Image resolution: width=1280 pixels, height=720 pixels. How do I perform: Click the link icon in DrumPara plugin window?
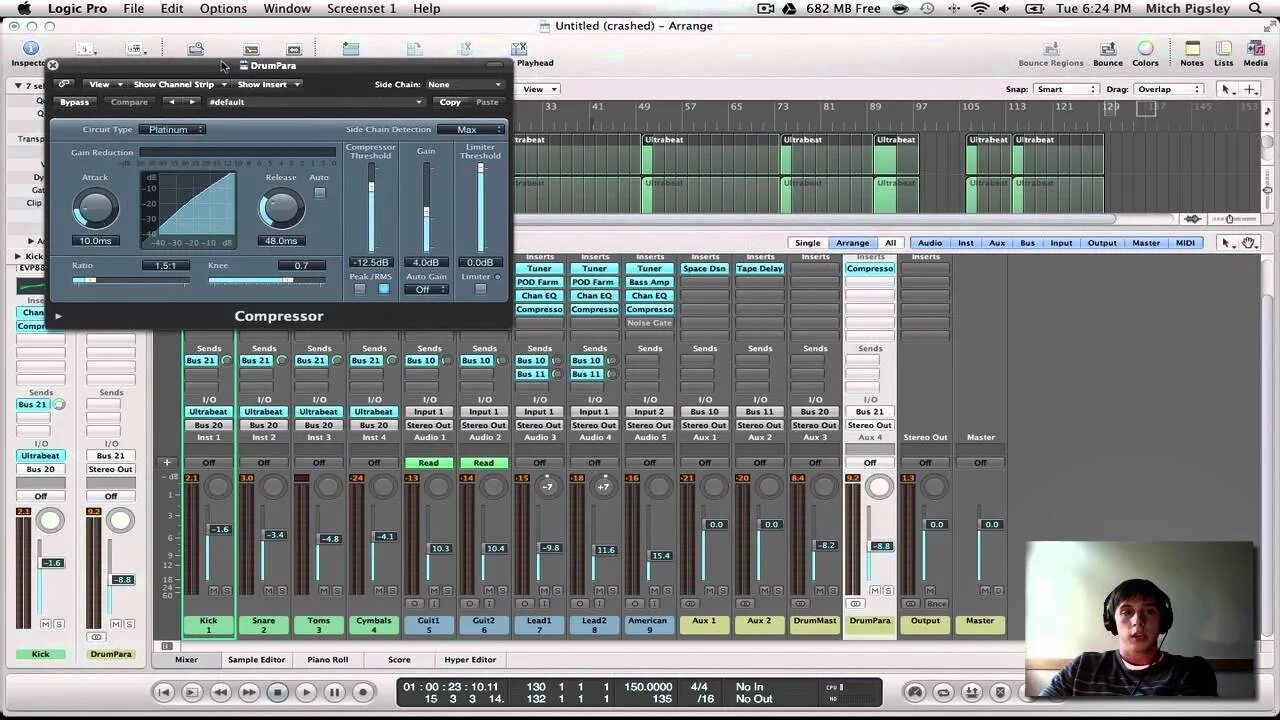pyautogui.click(x=64, y=84)
